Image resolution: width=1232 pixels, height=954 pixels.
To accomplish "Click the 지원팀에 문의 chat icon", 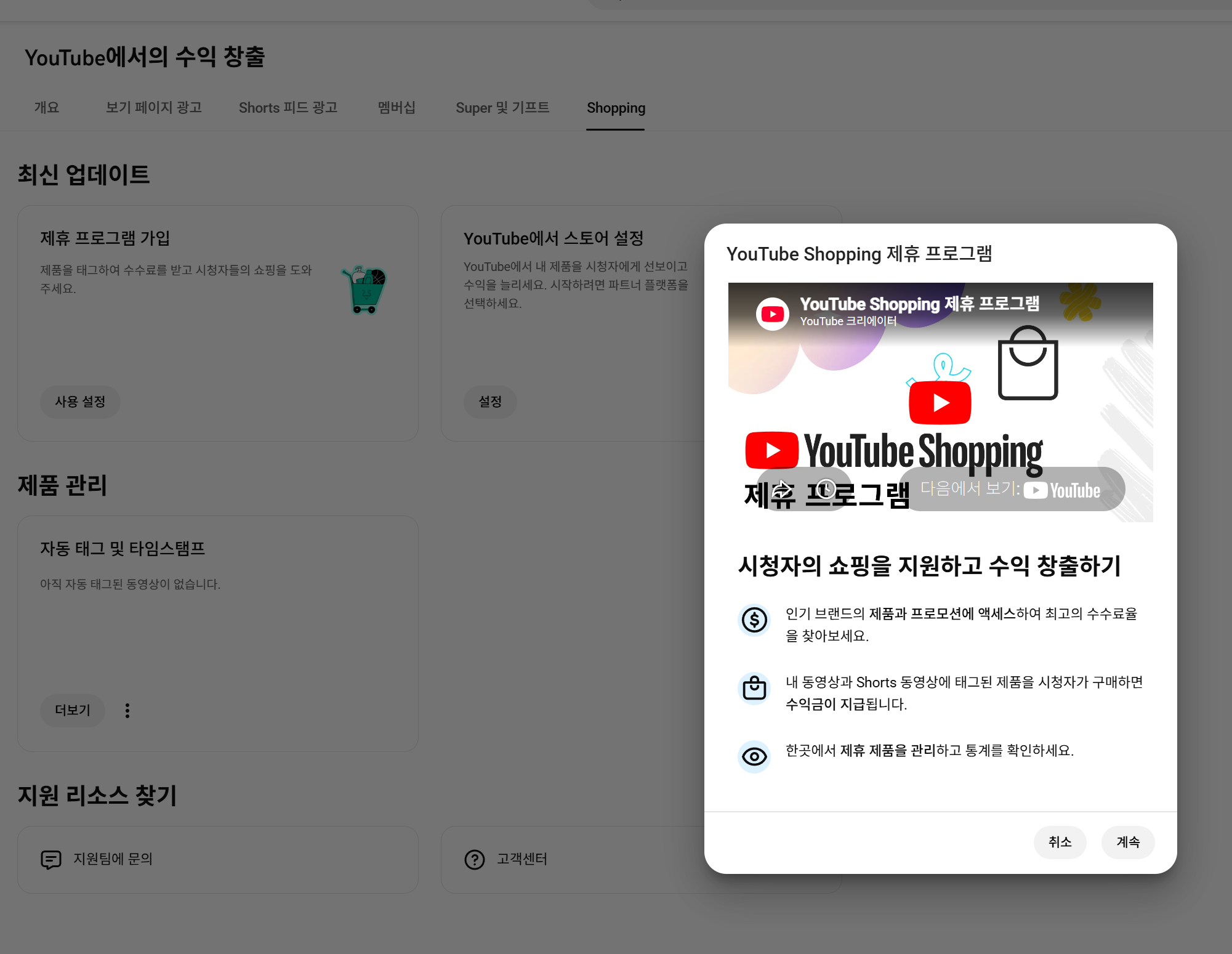I will click(x=51, y=859).
